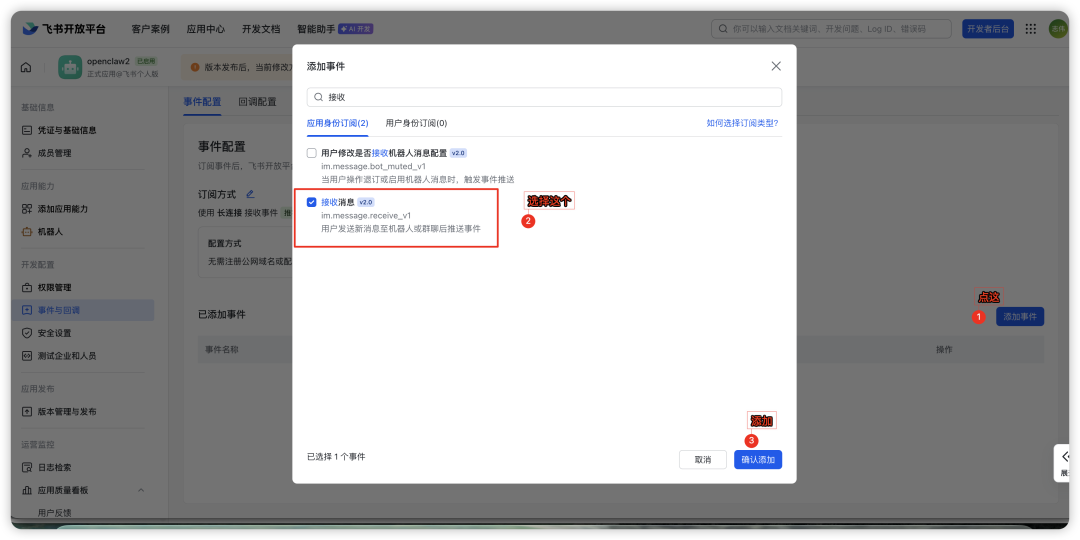Close the 添加事件 dialog with X
The image size is (1080, 540).
pyautogui.click(x=776, y=66)
